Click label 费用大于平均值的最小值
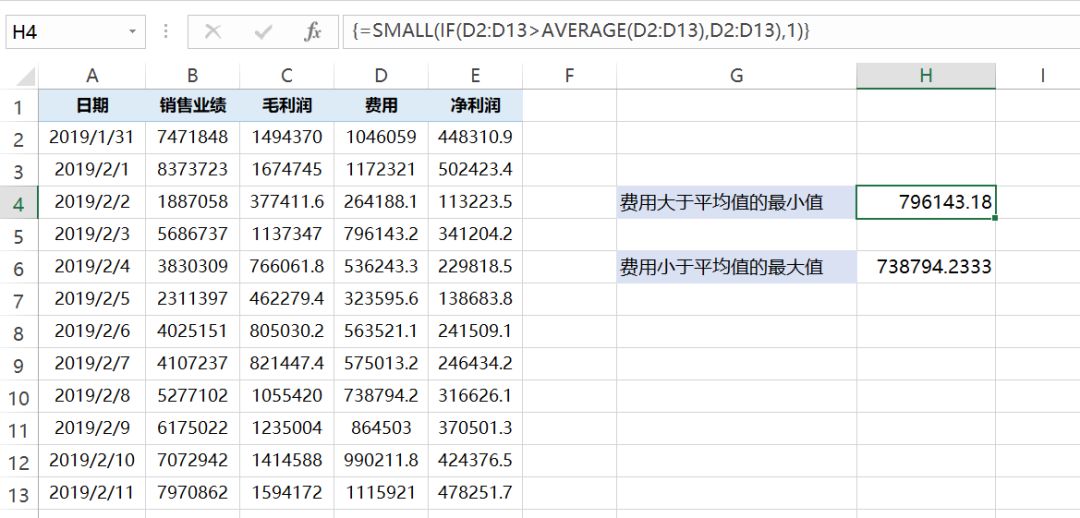This screenshot has width=1080, height=518. [736, 203]
